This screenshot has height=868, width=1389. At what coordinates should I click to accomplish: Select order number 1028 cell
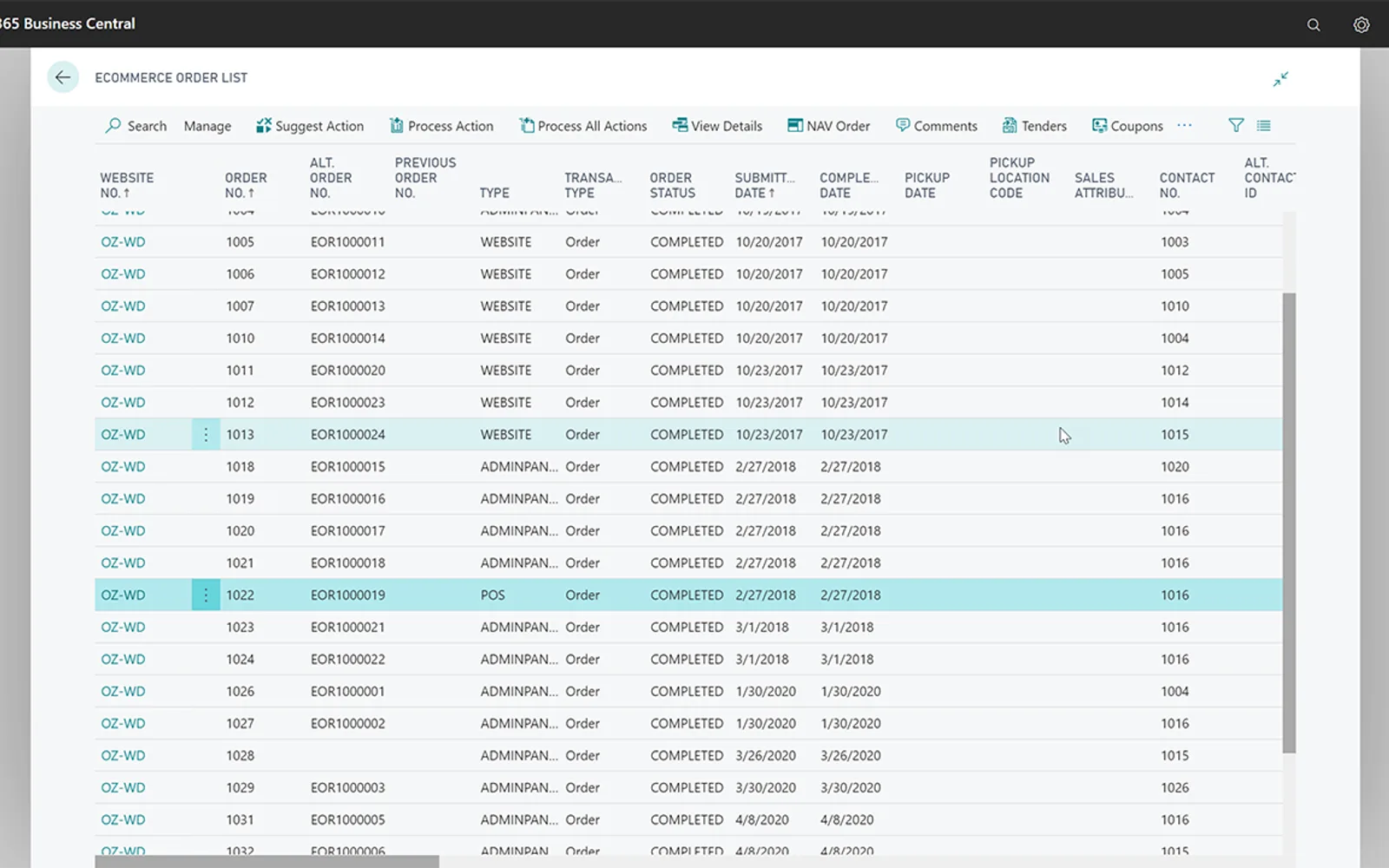click(x=240, y=756)
